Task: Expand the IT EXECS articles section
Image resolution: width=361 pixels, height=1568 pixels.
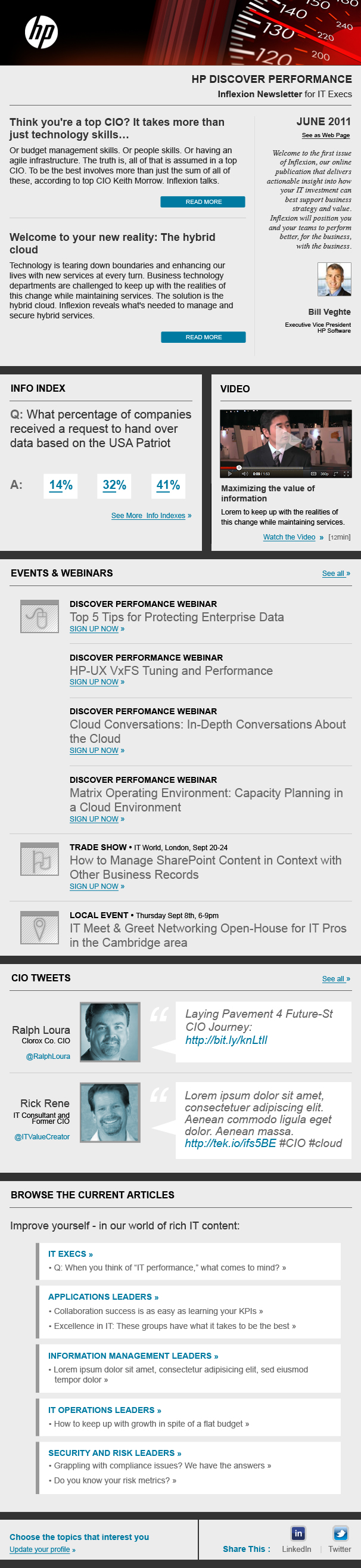Action: coord(70,1254)
